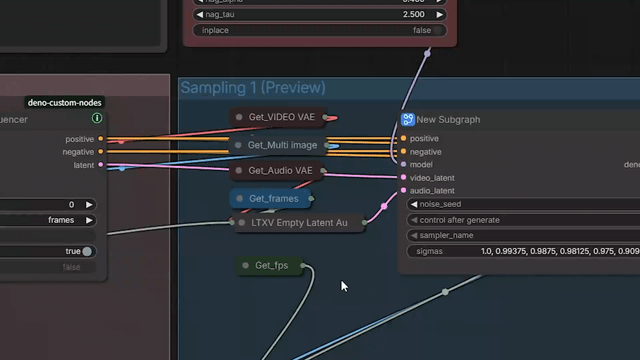This screenshot has width=640, height=360.
Task: Click the New Subgraph node icon
Action: coord(407,120)
